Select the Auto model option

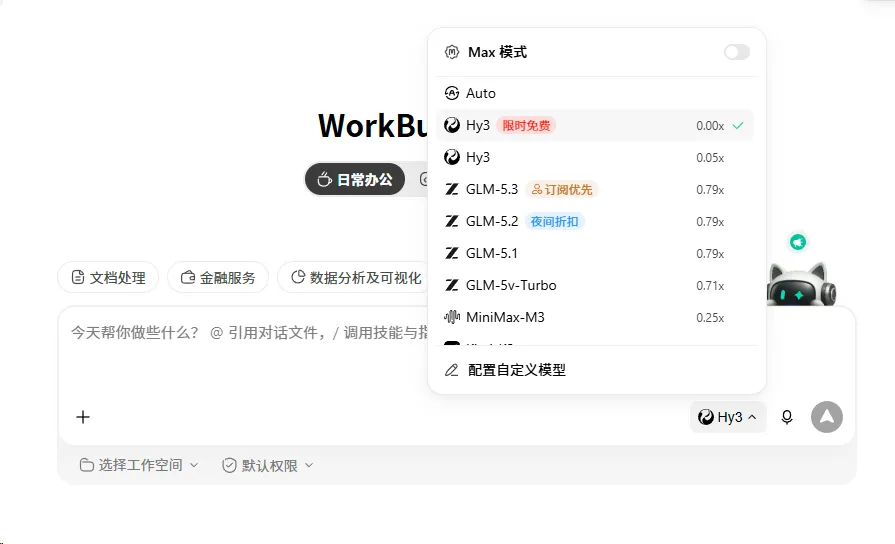(595, 93)
